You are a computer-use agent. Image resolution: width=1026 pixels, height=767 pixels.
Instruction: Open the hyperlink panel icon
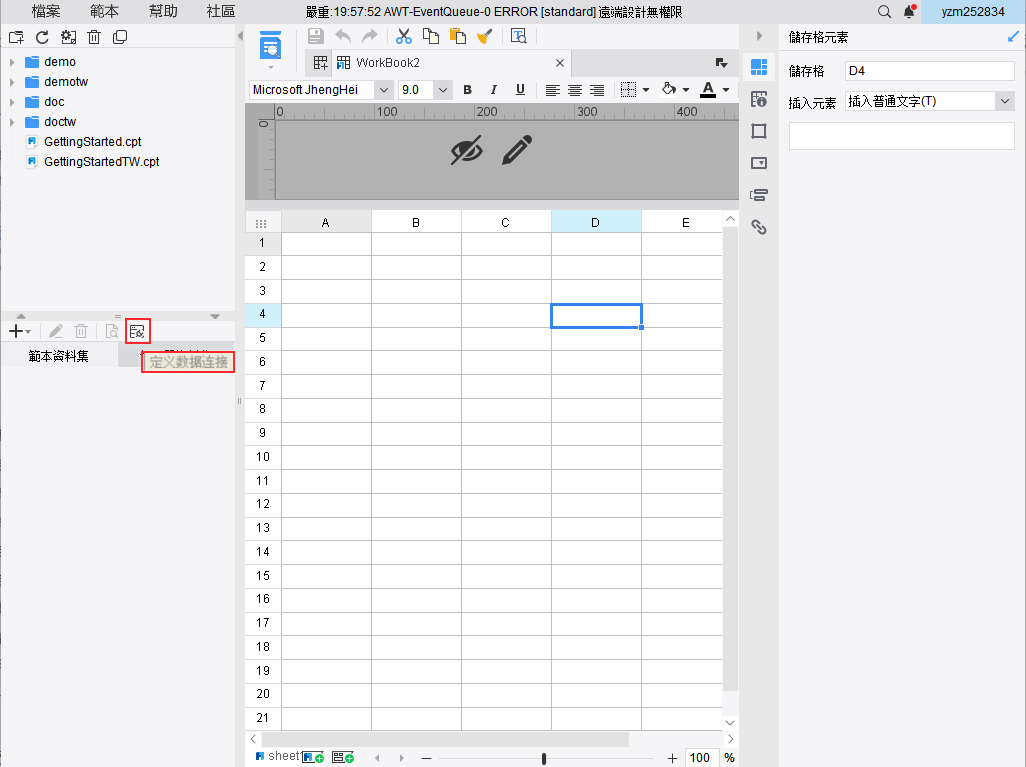click(x=759, y=227)
